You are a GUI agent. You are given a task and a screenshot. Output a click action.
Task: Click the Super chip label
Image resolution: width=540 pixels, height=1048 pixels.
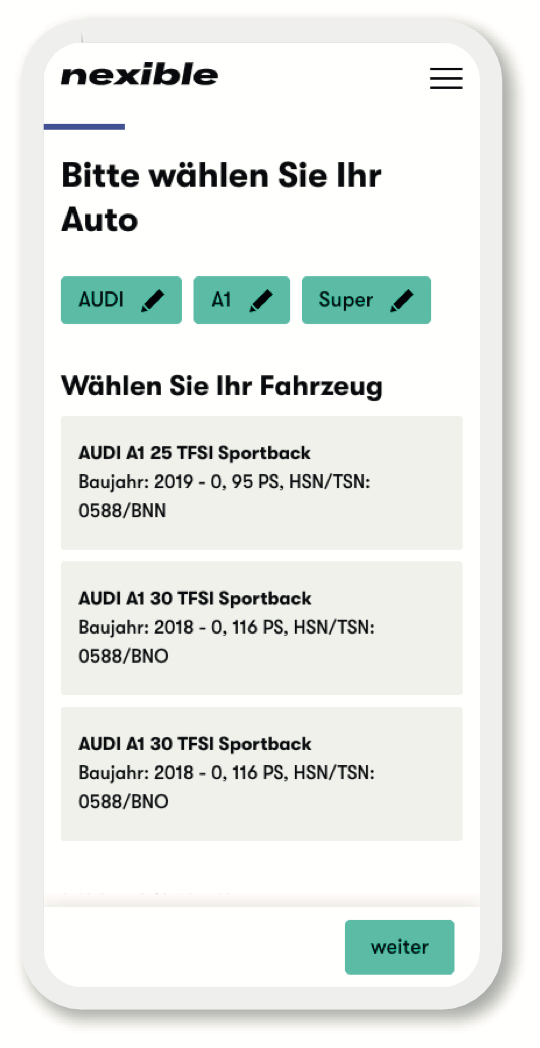coord(346,300)
